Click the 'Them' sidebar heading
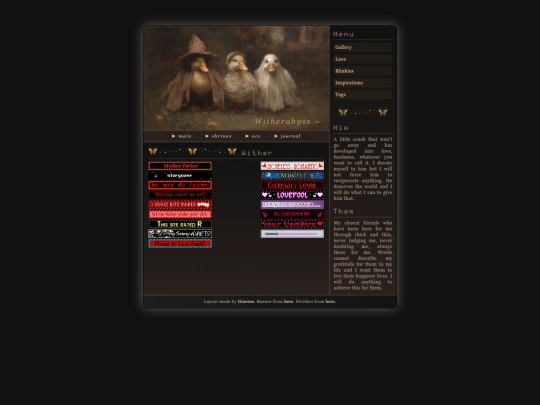 (343, 211)
